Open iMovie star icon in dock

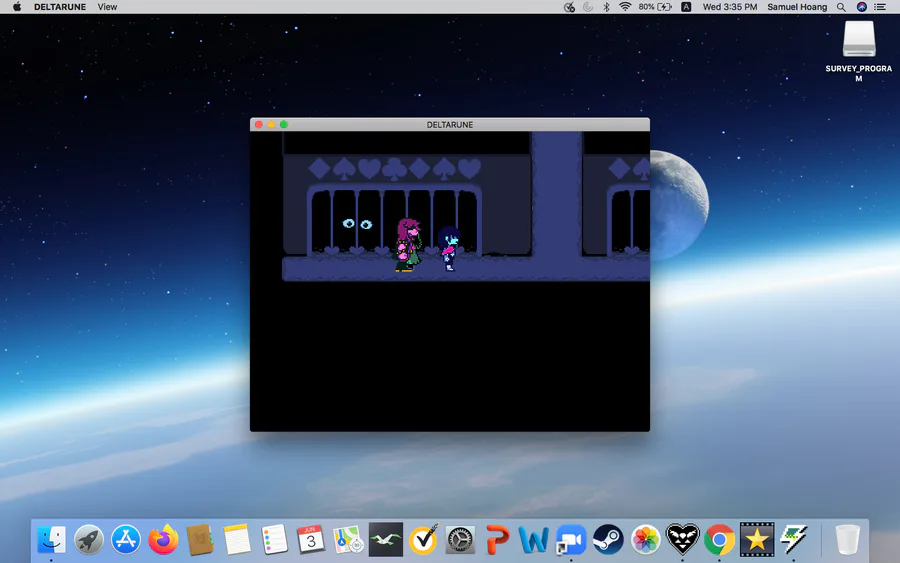pos(757,539)
